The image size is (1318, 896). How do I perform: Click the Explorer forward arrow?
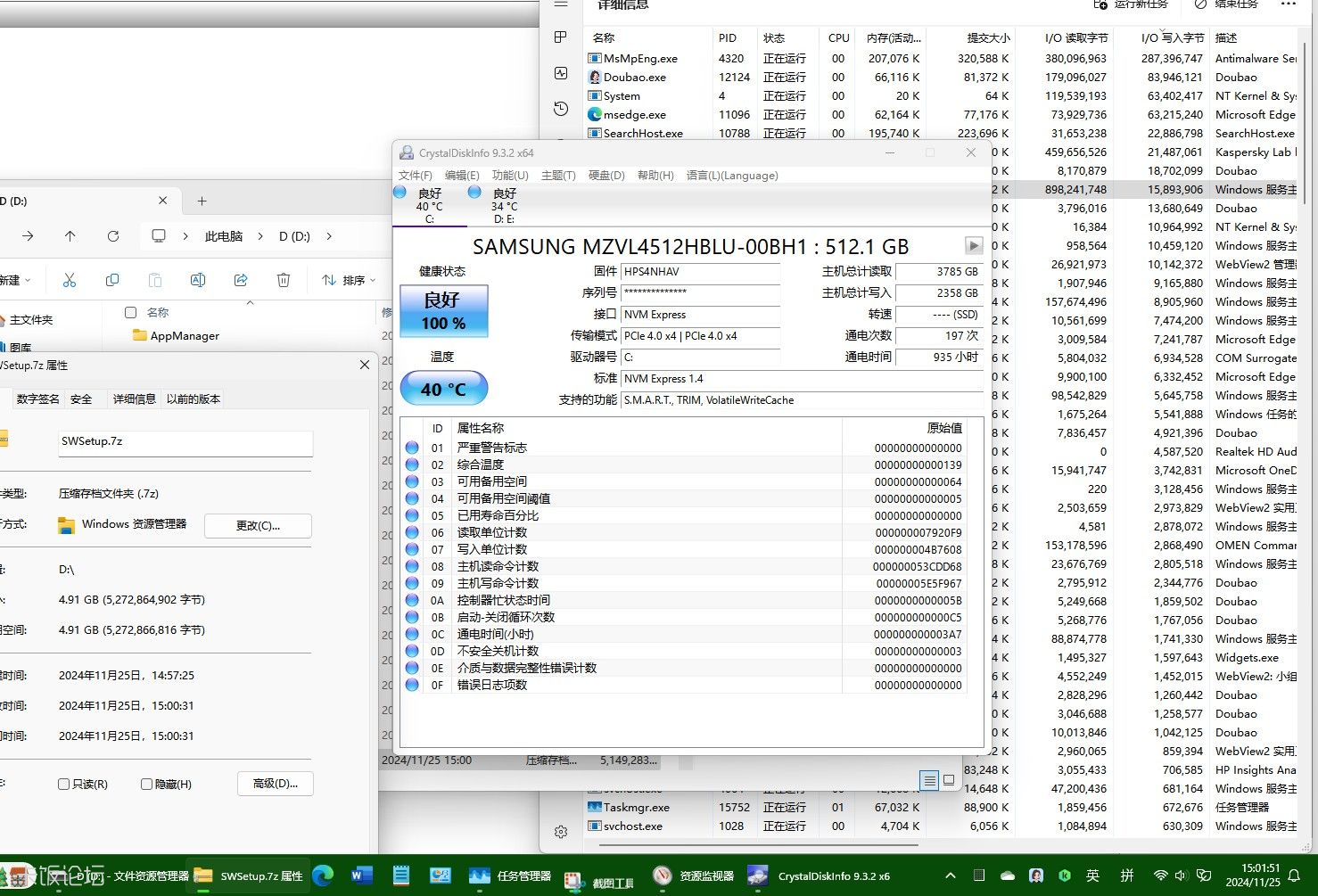click(28, 236)
